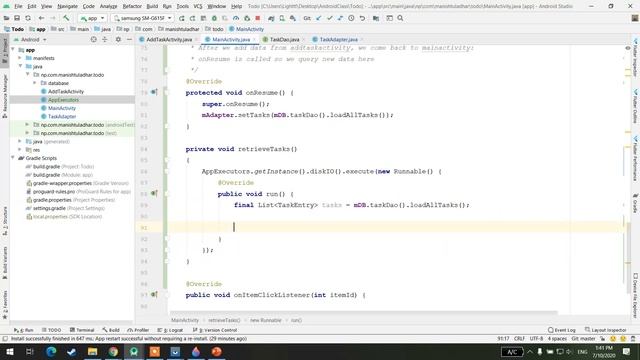The image size is (640, 360).
Task: Open the Layout Inspector panel
Action: (606, 330)
